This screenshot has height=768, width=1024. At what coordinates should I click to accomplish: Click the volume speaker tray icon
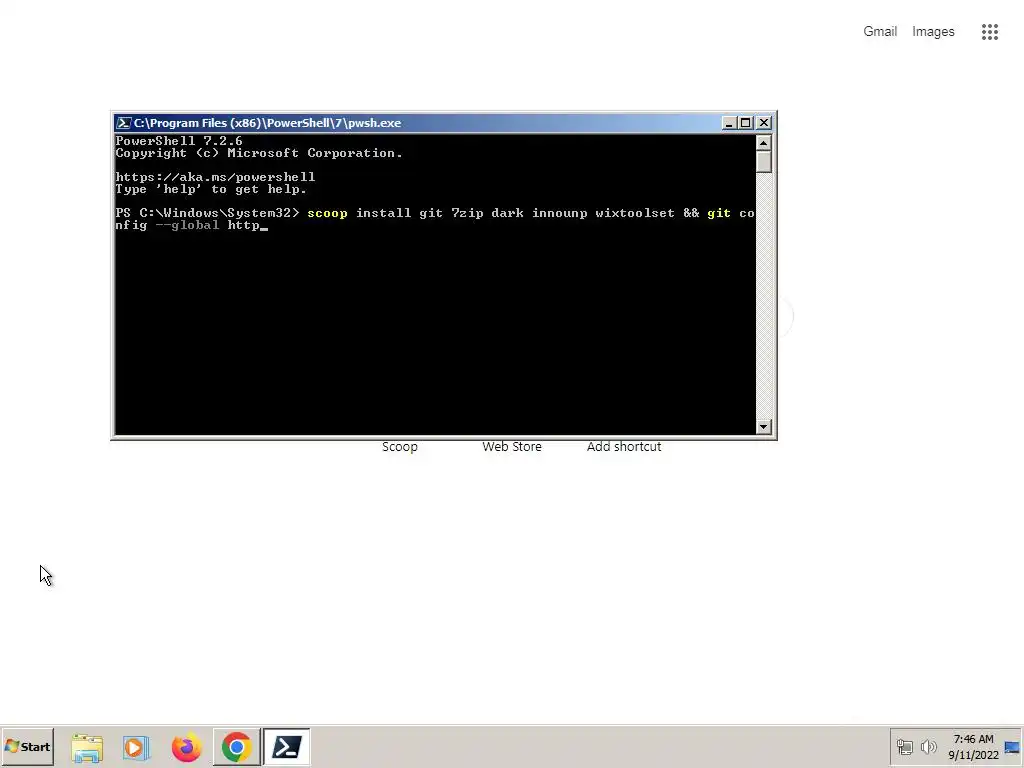(x=928, y=746)
